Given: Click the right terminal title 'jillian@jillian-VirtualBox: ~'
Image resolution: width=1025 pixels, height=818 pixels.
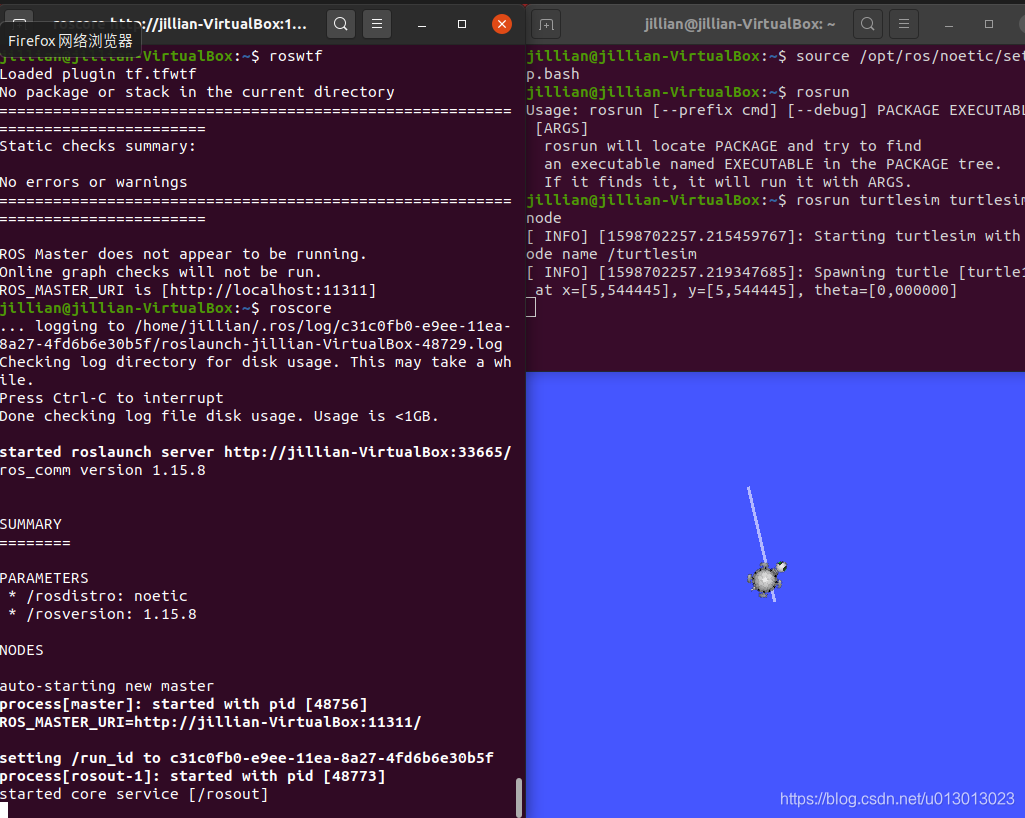Looking at the screenshot, I should coord(739,24).
